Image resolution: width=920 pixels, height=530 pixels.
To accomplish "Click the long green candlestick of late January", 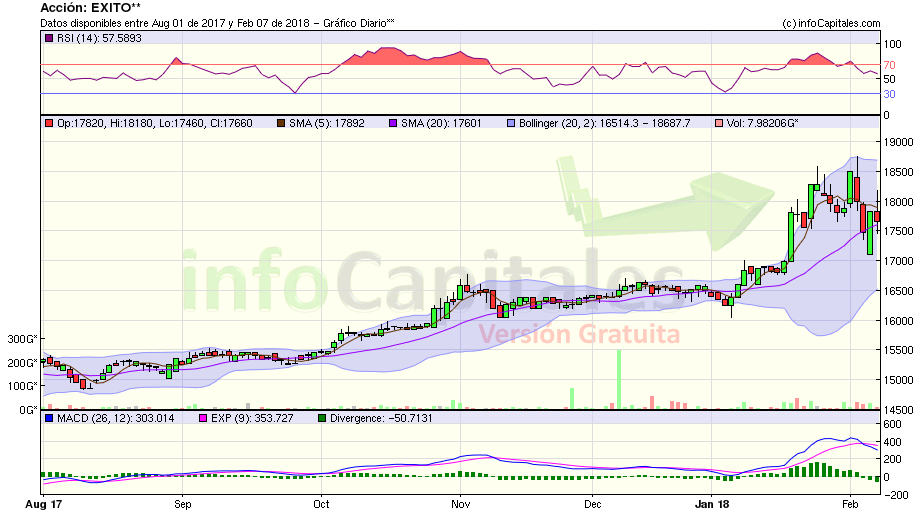I will point(791,237).
